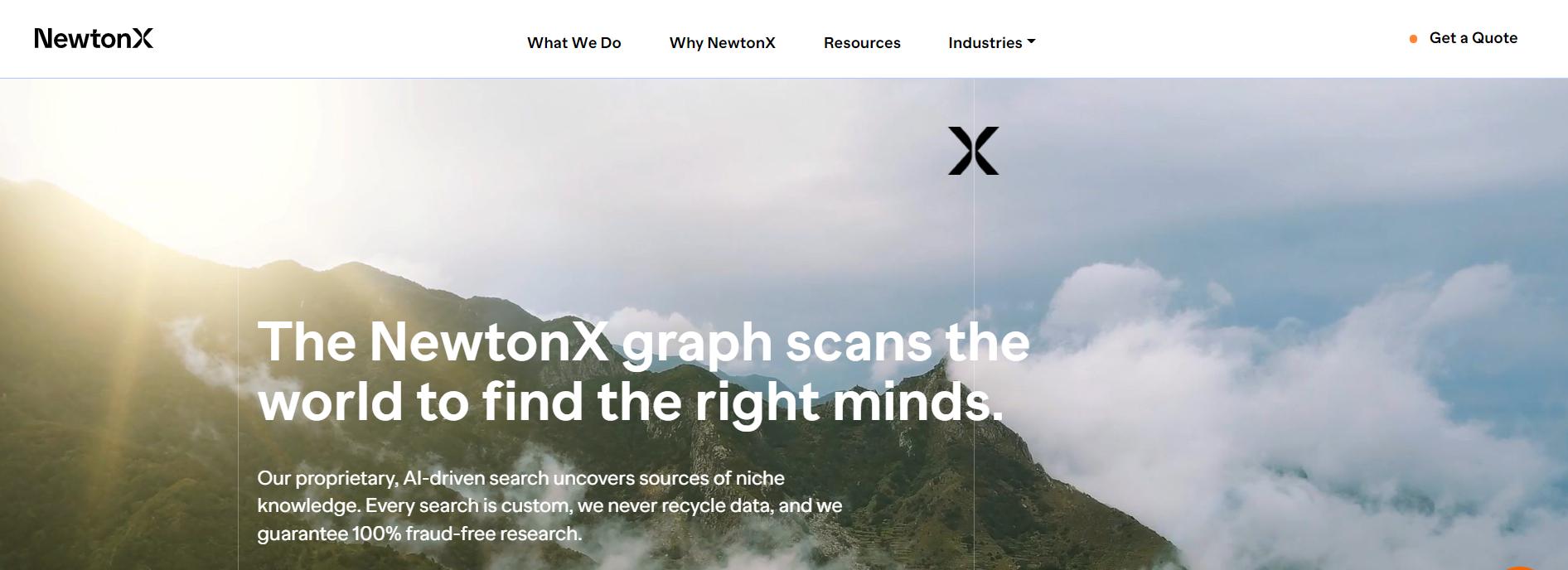Click the headline line 'The NewtonX graph scans the'
Viewport: 1568px width, 570px height.
(643, 341)
